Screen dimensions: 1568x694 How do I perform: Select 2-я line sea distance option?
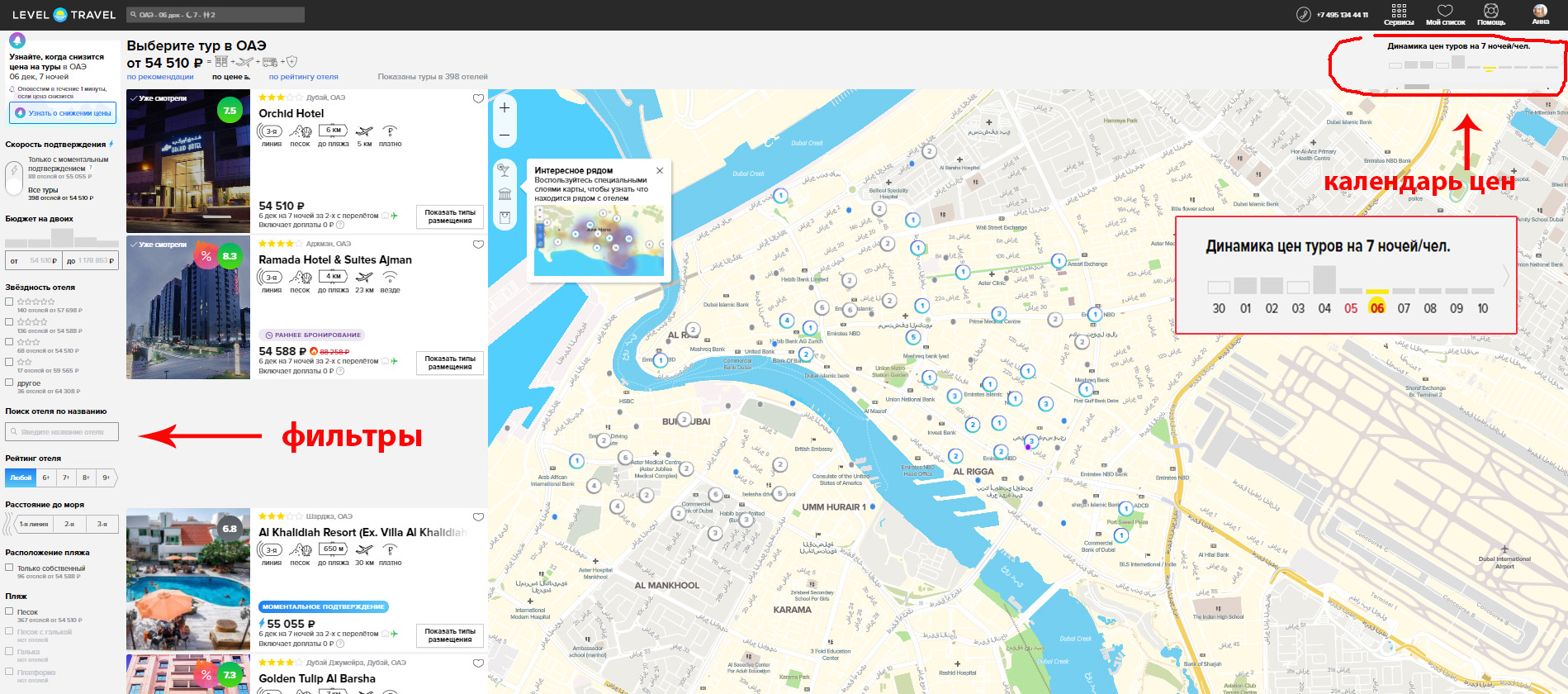click(x=69, y=524)
